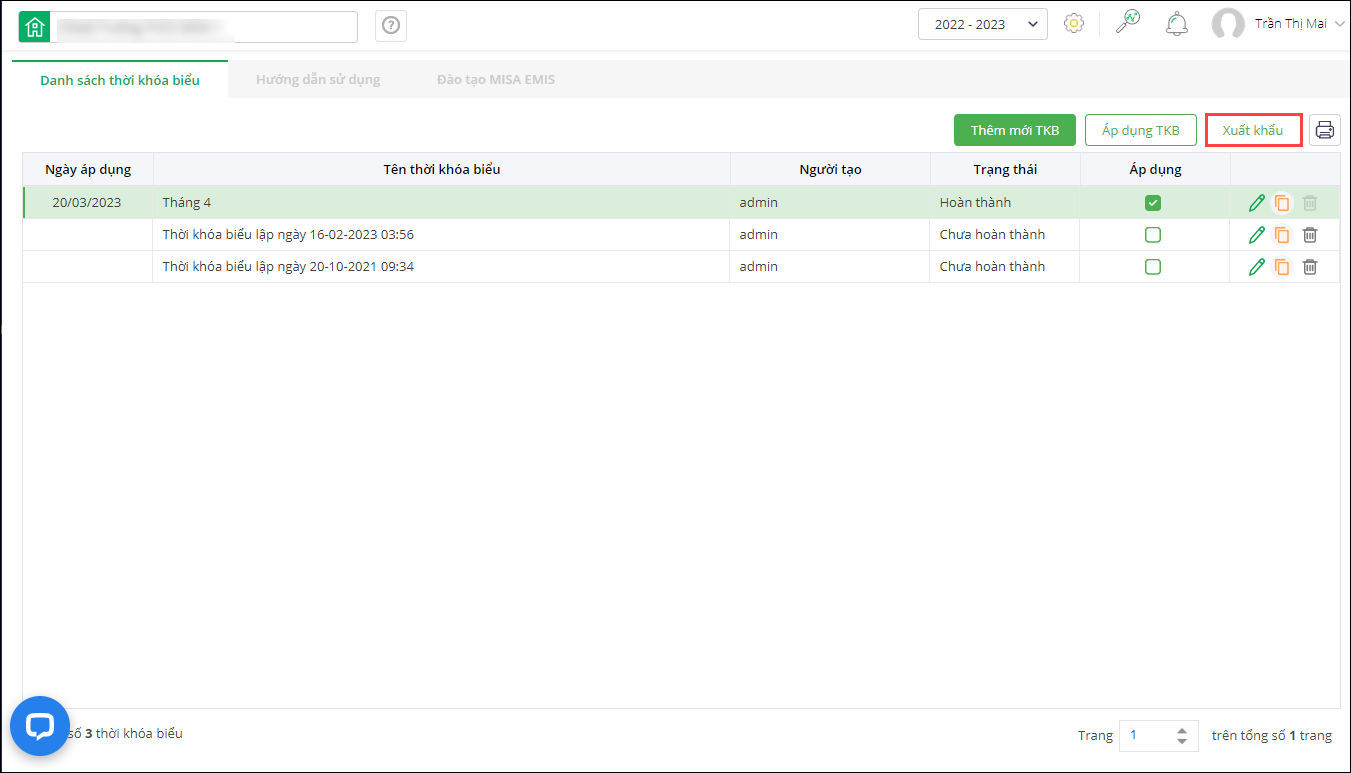This screenshot has width=1351, height=773.
Task: Expand the Trần Thị Mai account menu arrow
Action: 1340,24
